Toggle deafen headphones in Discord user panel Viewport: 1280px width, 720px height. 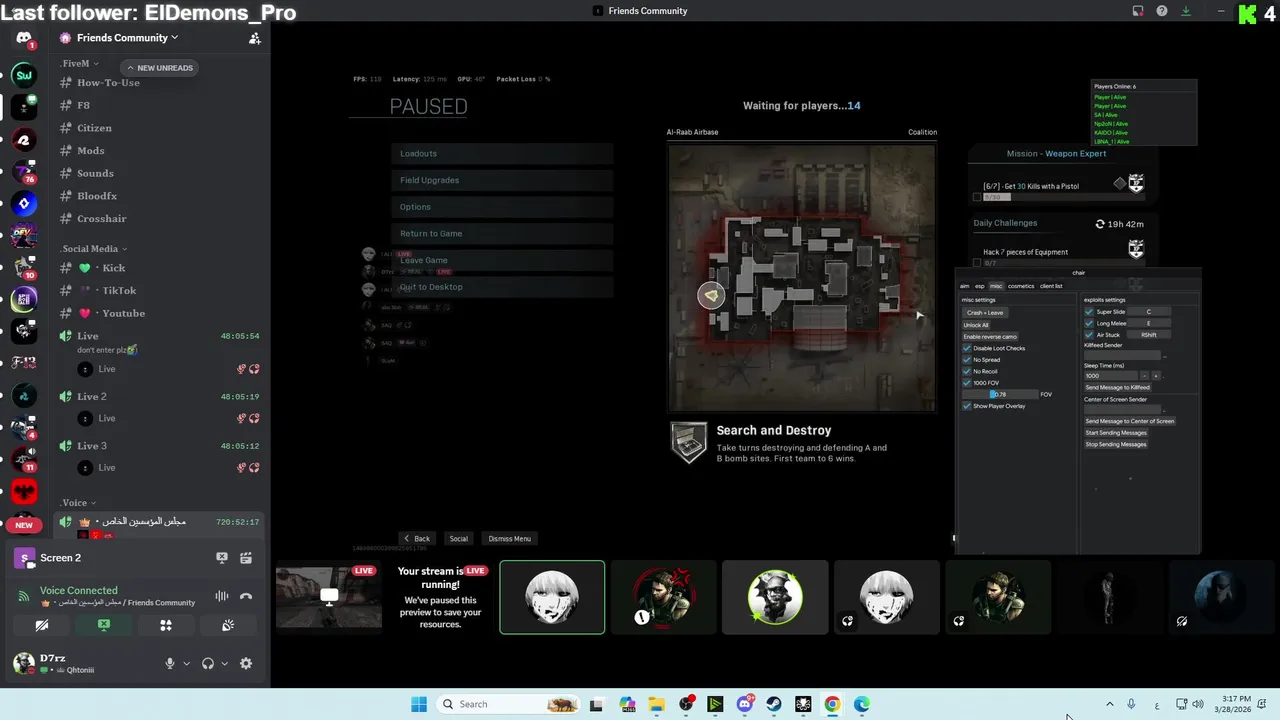pos(208,663)
